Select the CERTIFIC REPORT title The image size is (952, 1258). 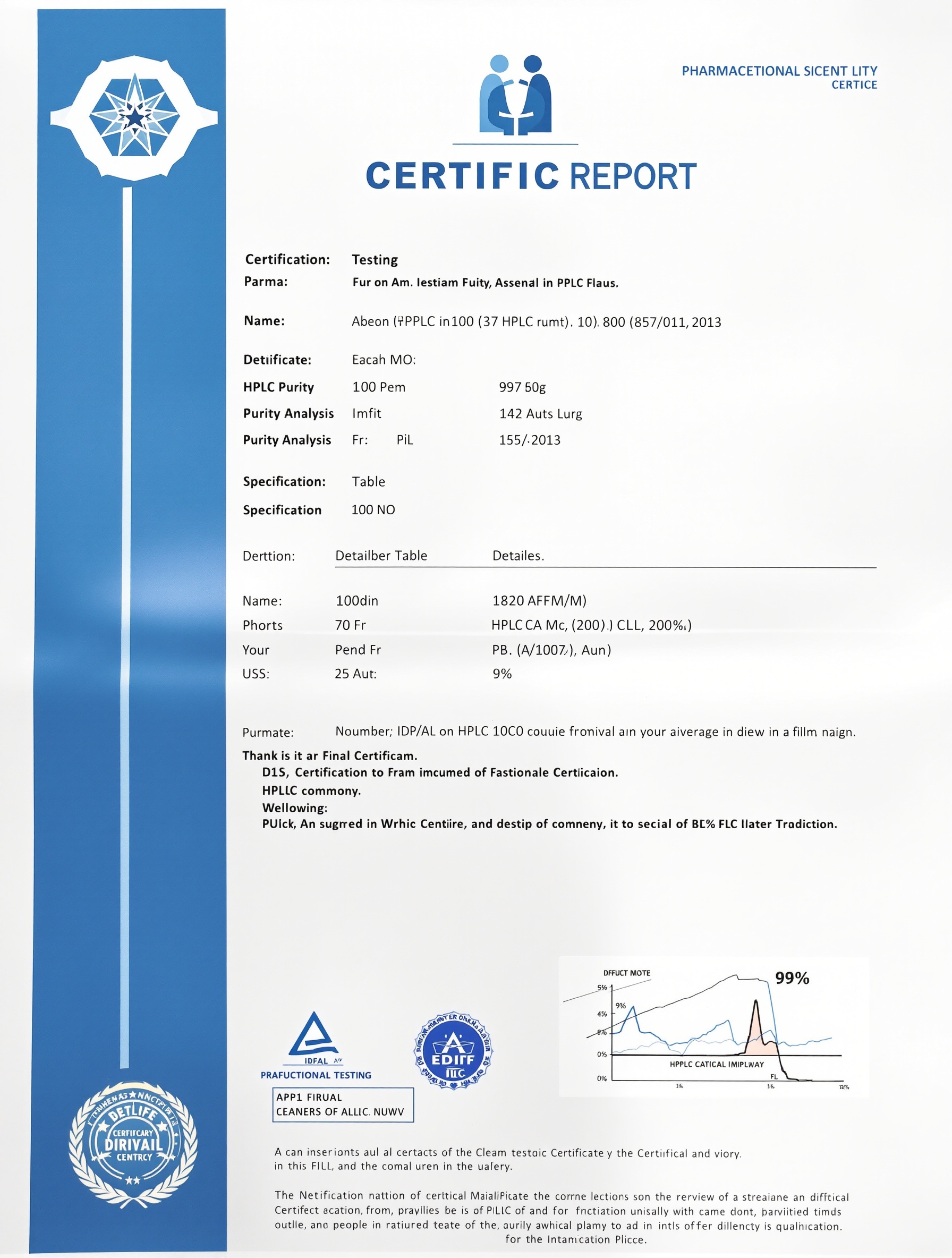(x=531, y=176)
